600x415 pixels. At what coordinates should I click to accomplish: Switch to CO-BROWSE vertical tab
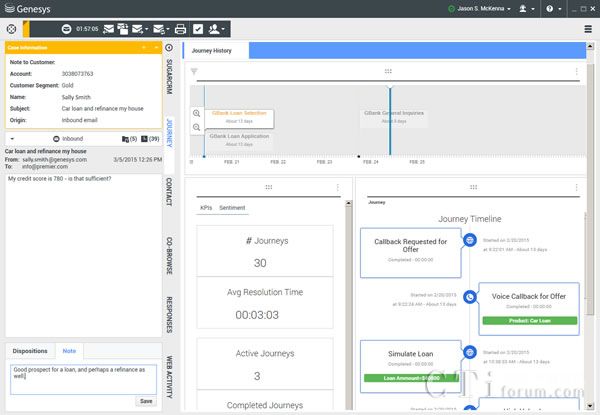(x=169, y=255)
